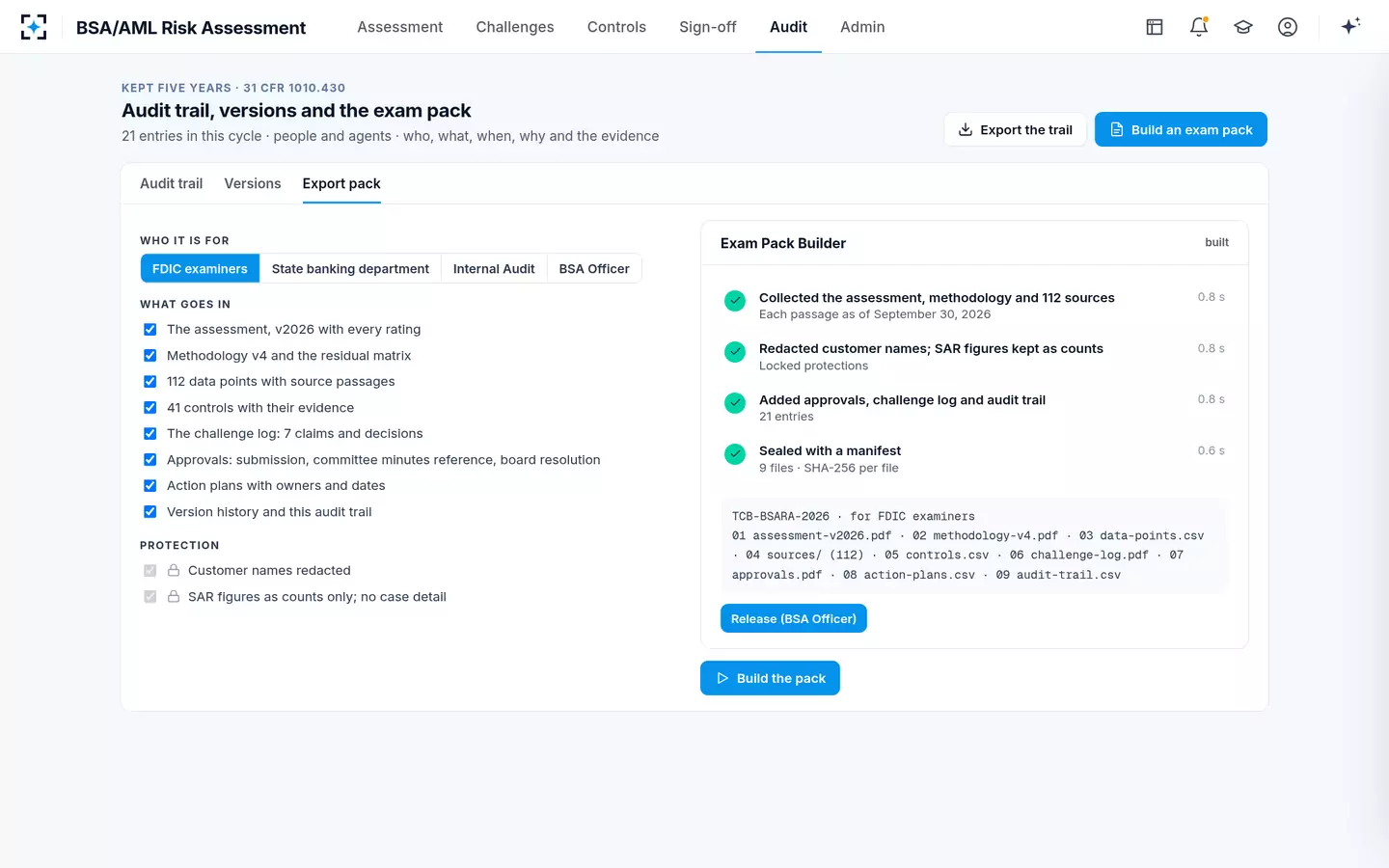Click the green check beside 'Added approvals'
Viewport: 1389px width, 868px height.
tap(735, 403)
